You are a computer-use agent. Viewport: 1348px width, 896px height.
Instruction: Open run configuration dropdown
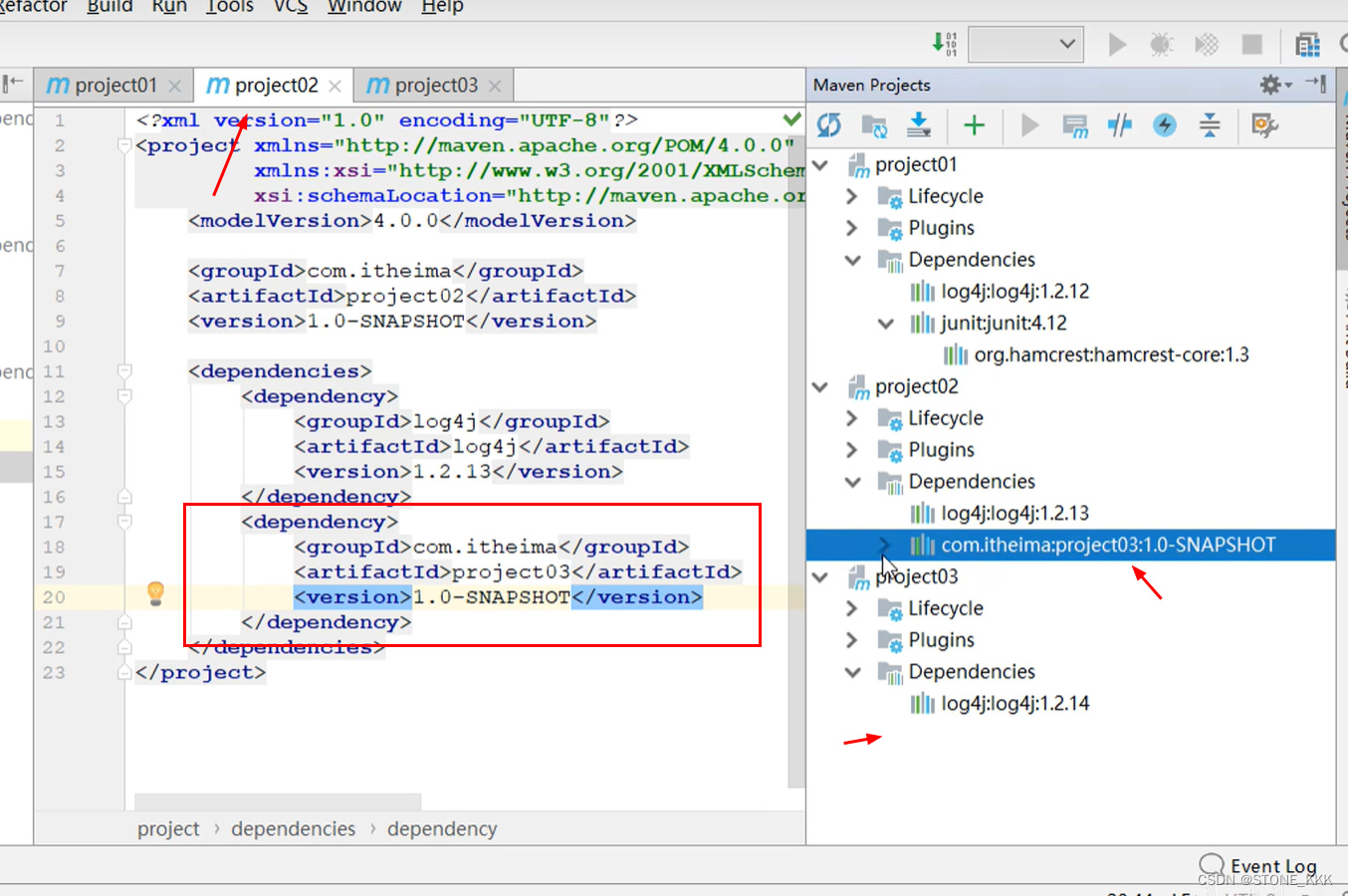(x=1025, y=44)
